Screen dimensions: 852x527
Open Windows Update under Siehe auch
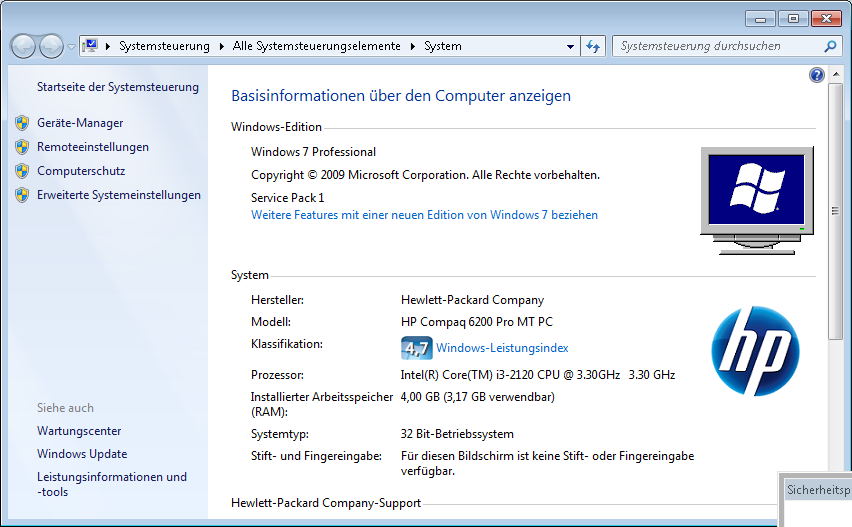tap(82, 454)
